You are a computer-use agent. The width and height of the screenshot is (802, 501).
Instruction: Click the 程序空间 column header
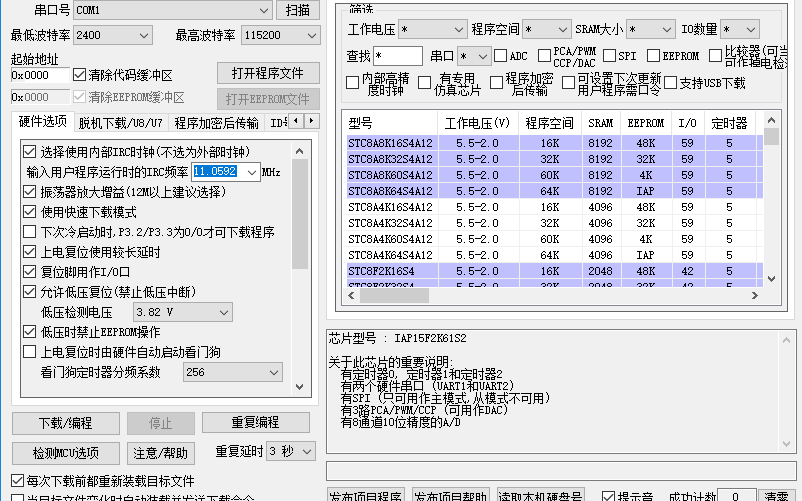[x=550, y=123]
